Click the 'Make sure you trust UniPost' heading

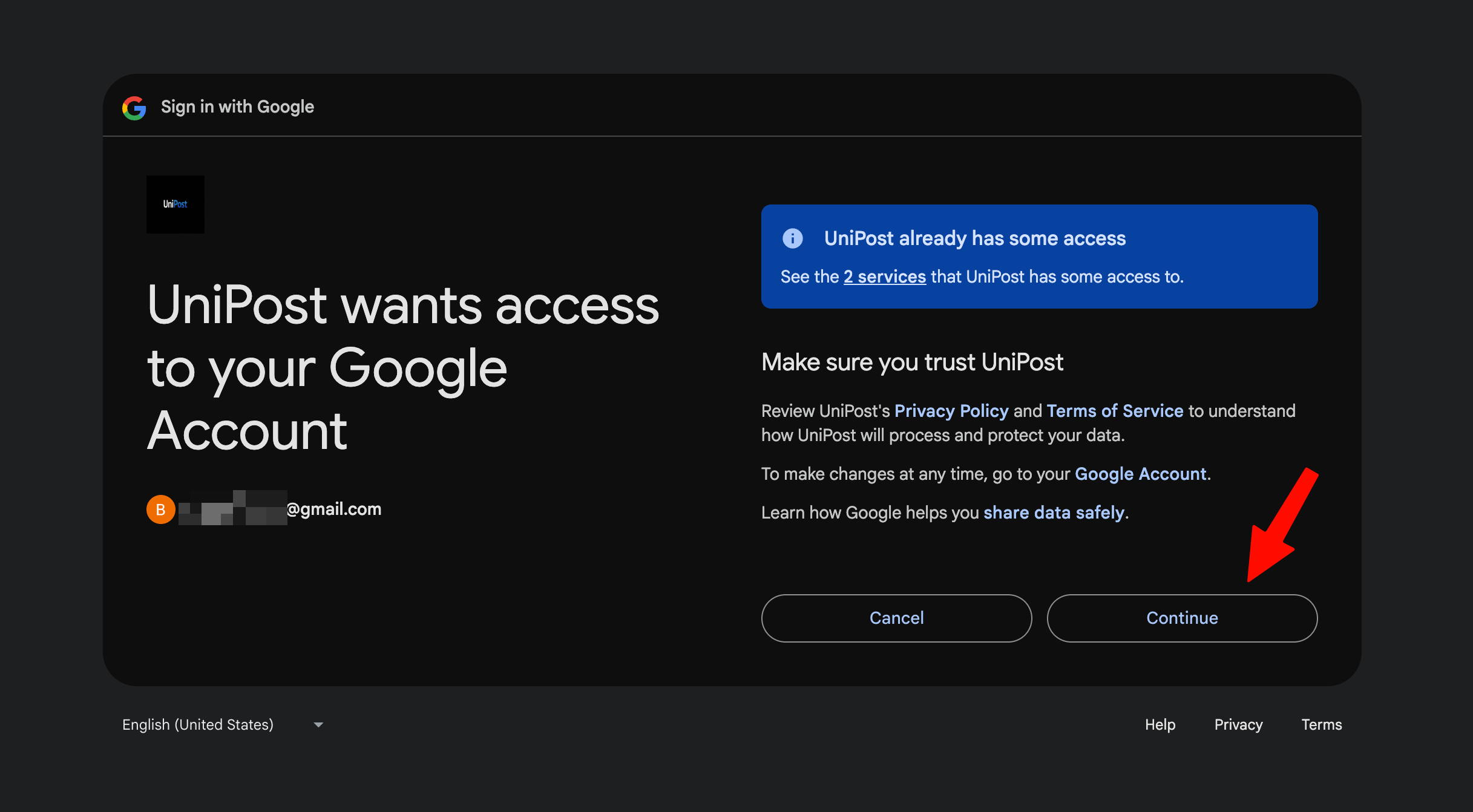(x=912, y=362)
